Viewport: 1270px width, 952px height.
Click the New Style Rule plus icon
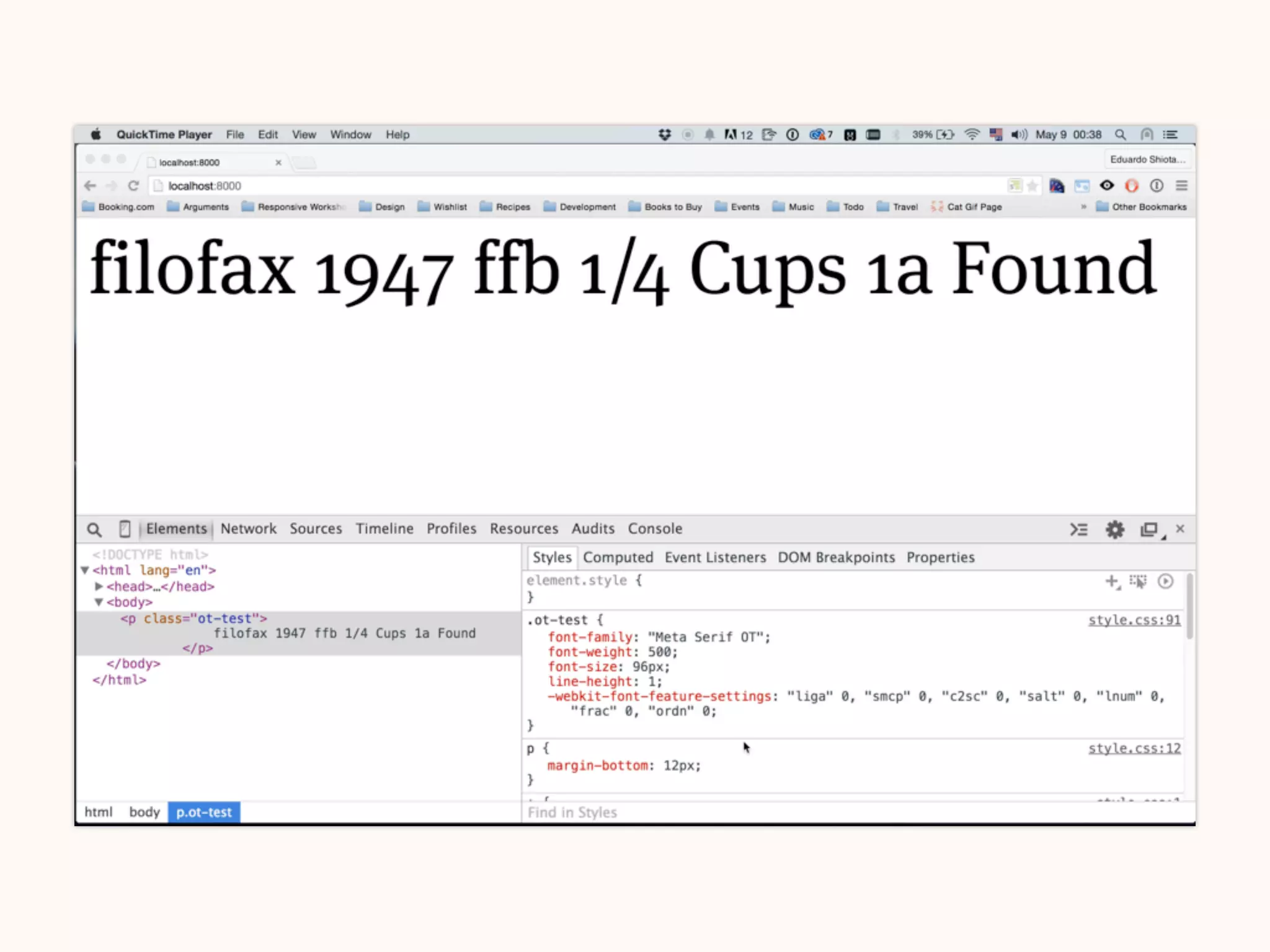(1112, 581)
